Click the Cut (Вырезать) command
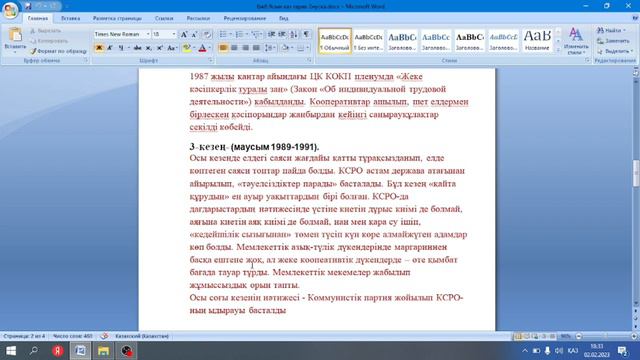Viewport: 640px width, 360px height. (x=46, y=31)
